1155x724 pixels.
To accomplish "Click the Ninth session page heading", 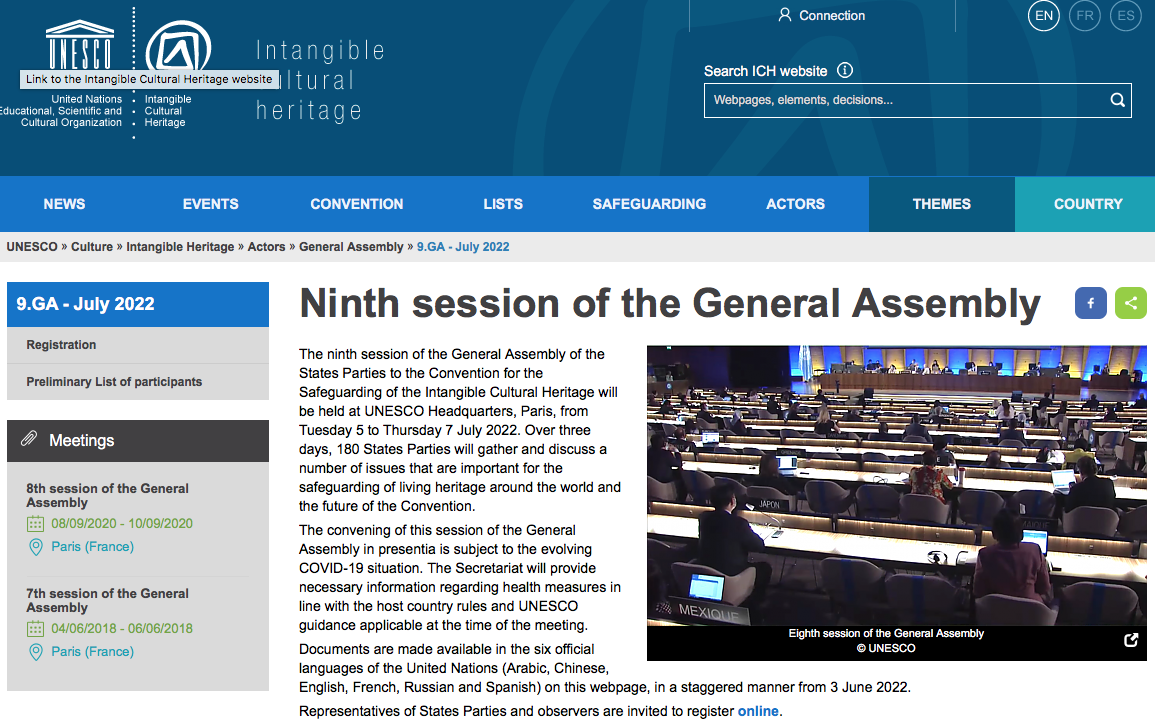I will click(x=670, y=303).
